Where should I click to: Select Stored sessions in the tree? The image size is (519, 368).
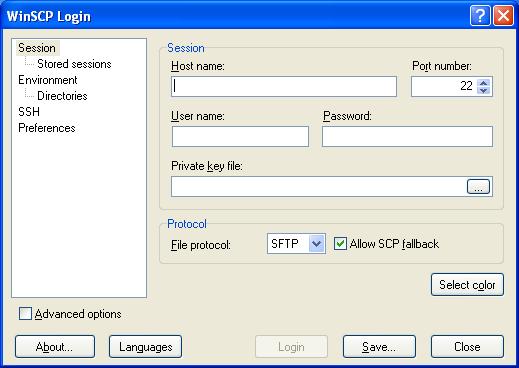coord(74,64)
